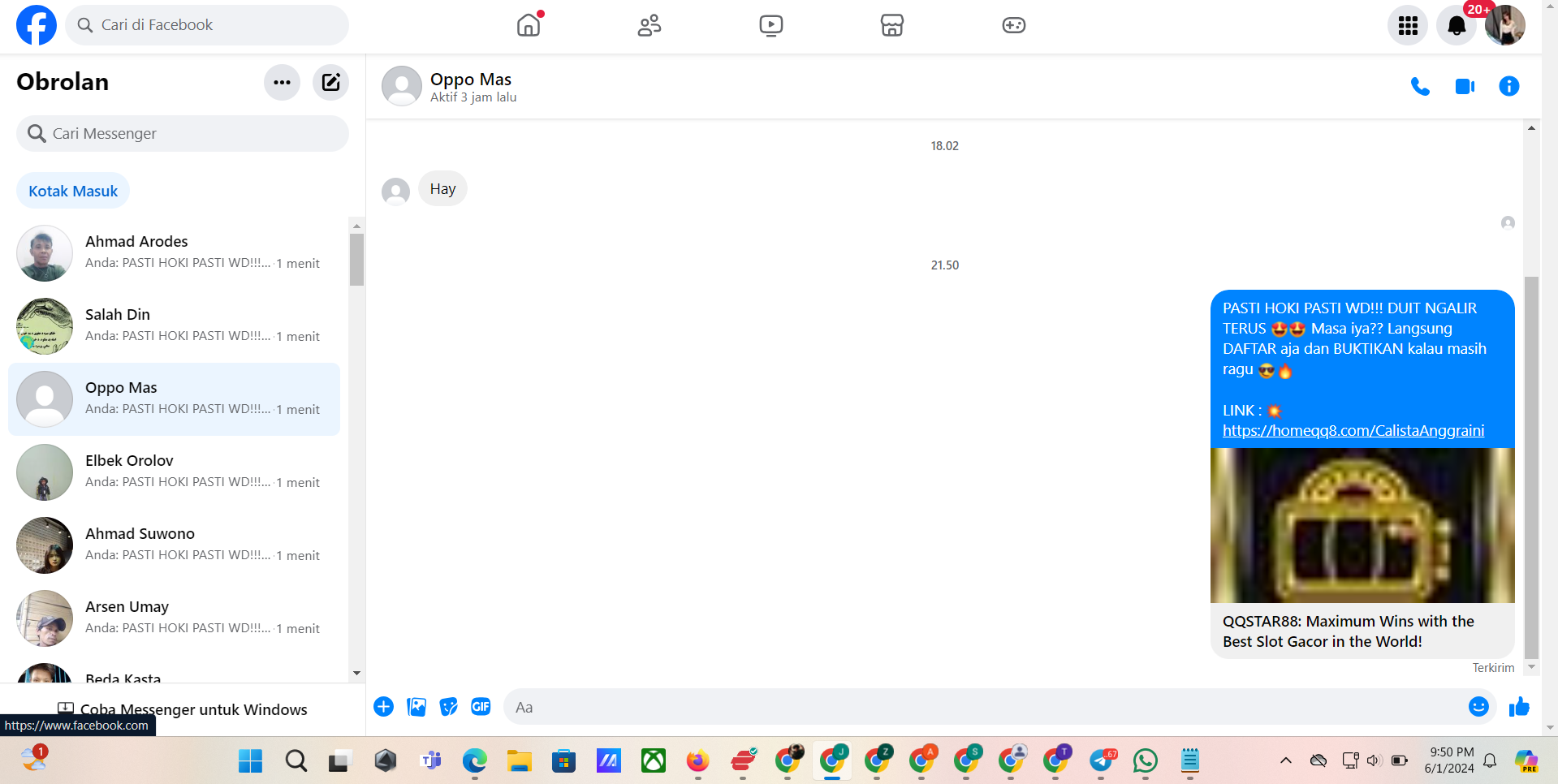This screenshot has height=784, width=1558.
Task: Open the Copilot icon in system tray
Action: click(x=1526, y=760)
